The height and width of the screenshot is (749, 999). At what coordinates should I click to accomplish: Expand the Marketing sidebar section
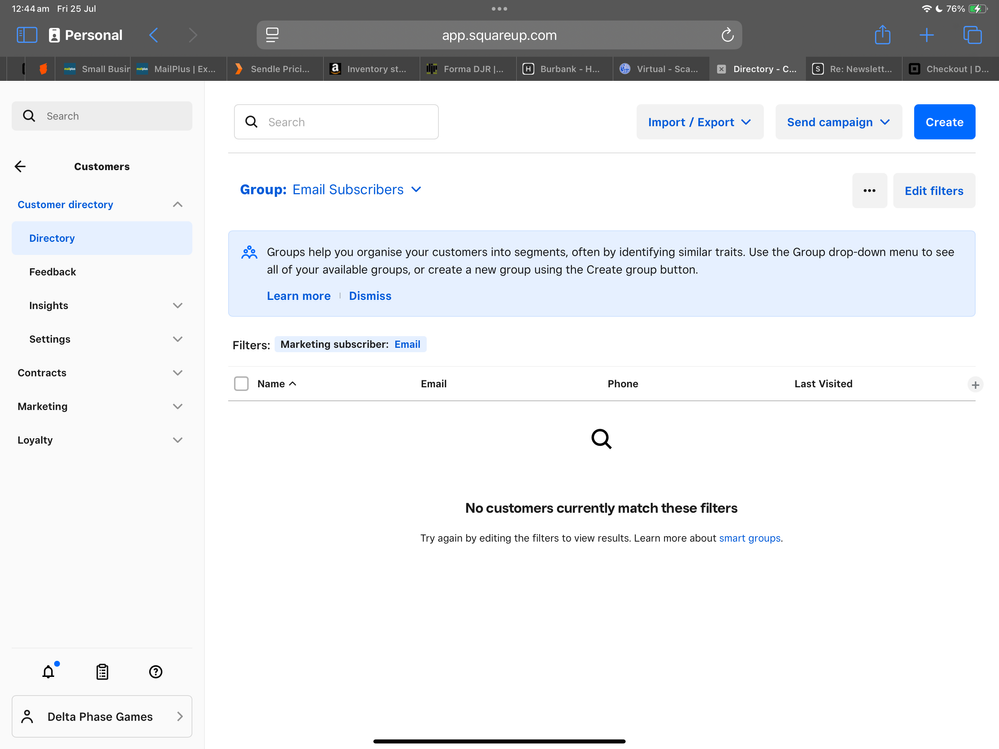[100, 406]
